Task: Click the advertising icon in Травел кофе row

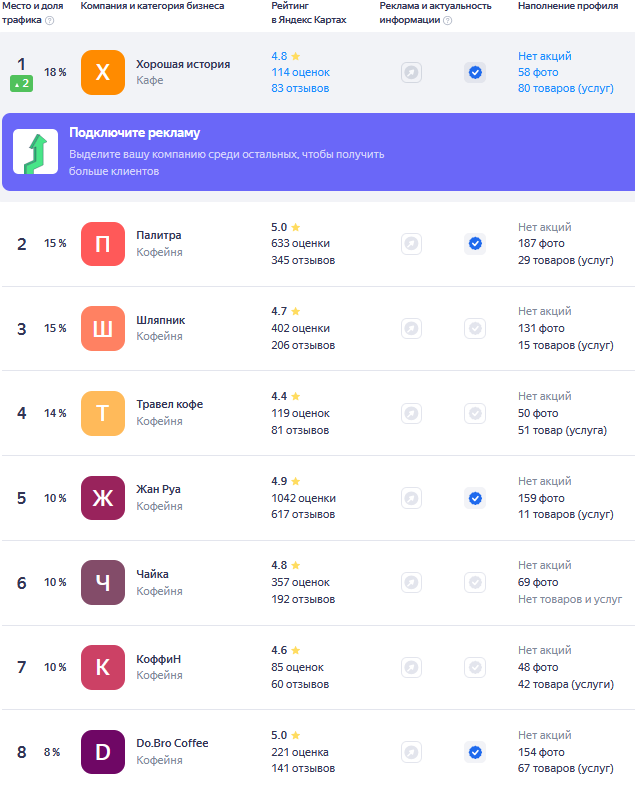Action: (x=411, y=413)
